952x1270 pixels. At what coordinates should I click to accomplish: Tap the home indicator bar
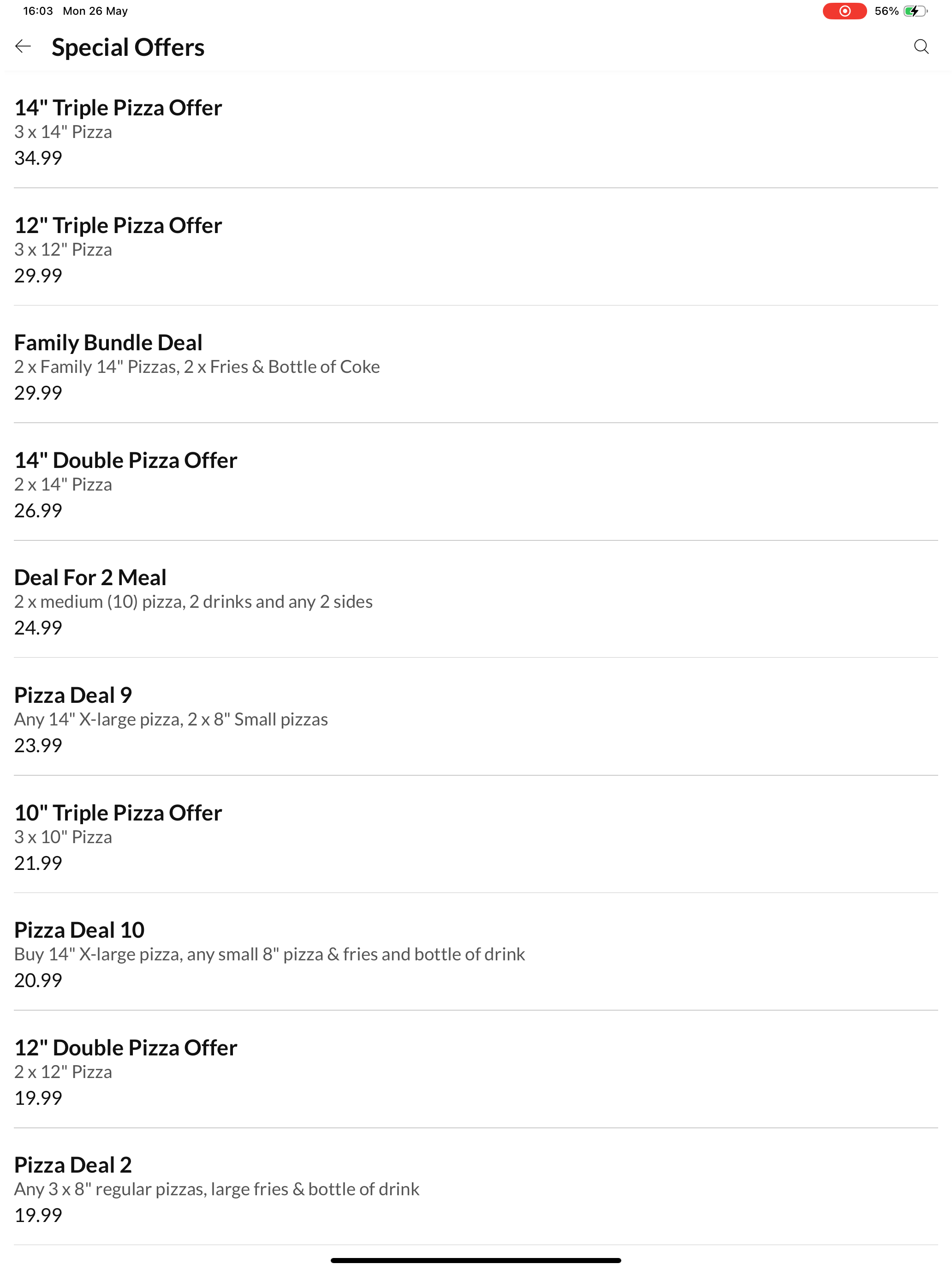(476, 1260)
